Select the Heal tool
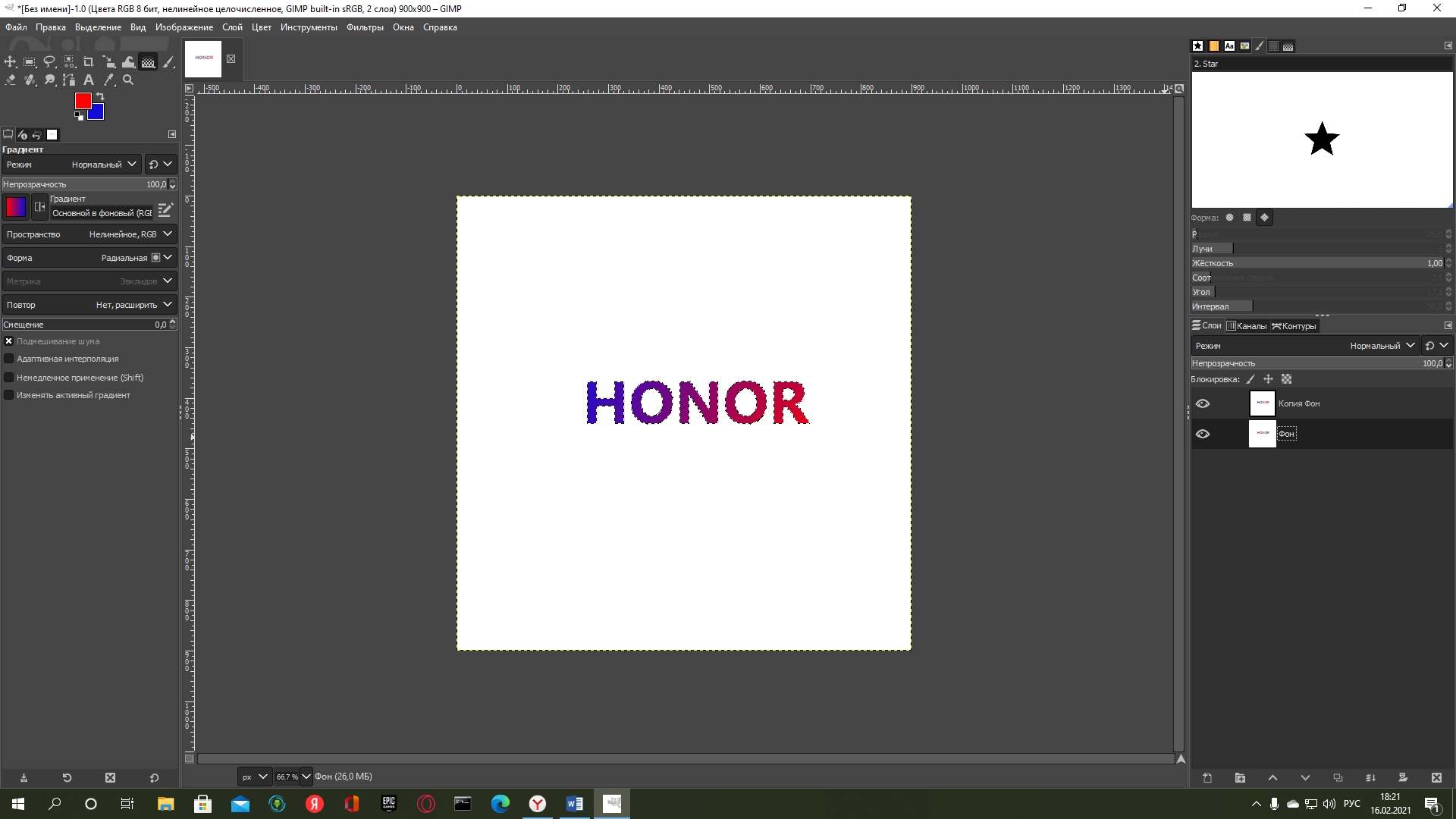Viewport: 1456px width, 819px height. [30, 80]
